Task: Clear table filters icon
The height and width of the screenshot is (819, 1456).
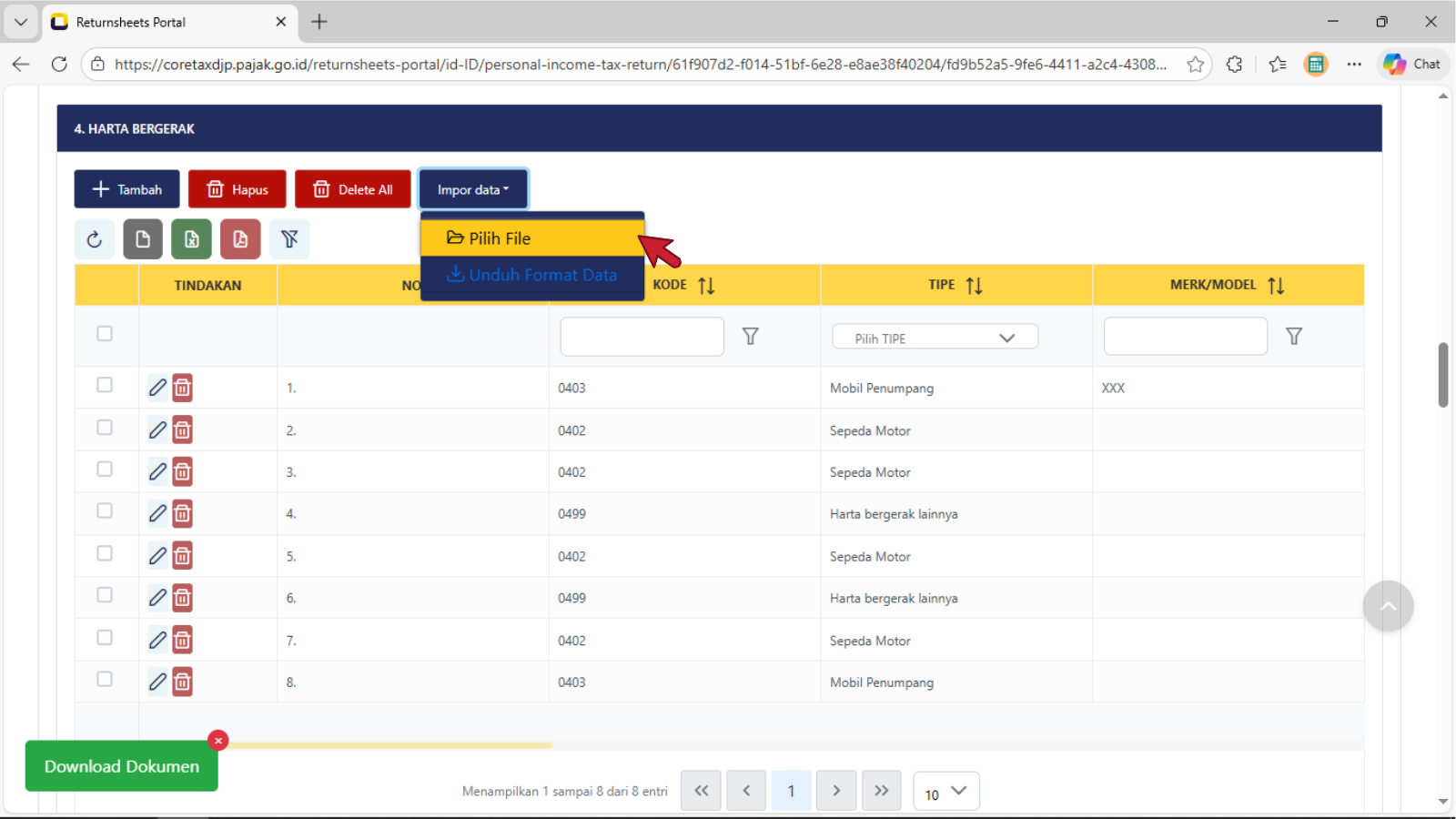Action: pyautogui.click(x=289, y=239)
